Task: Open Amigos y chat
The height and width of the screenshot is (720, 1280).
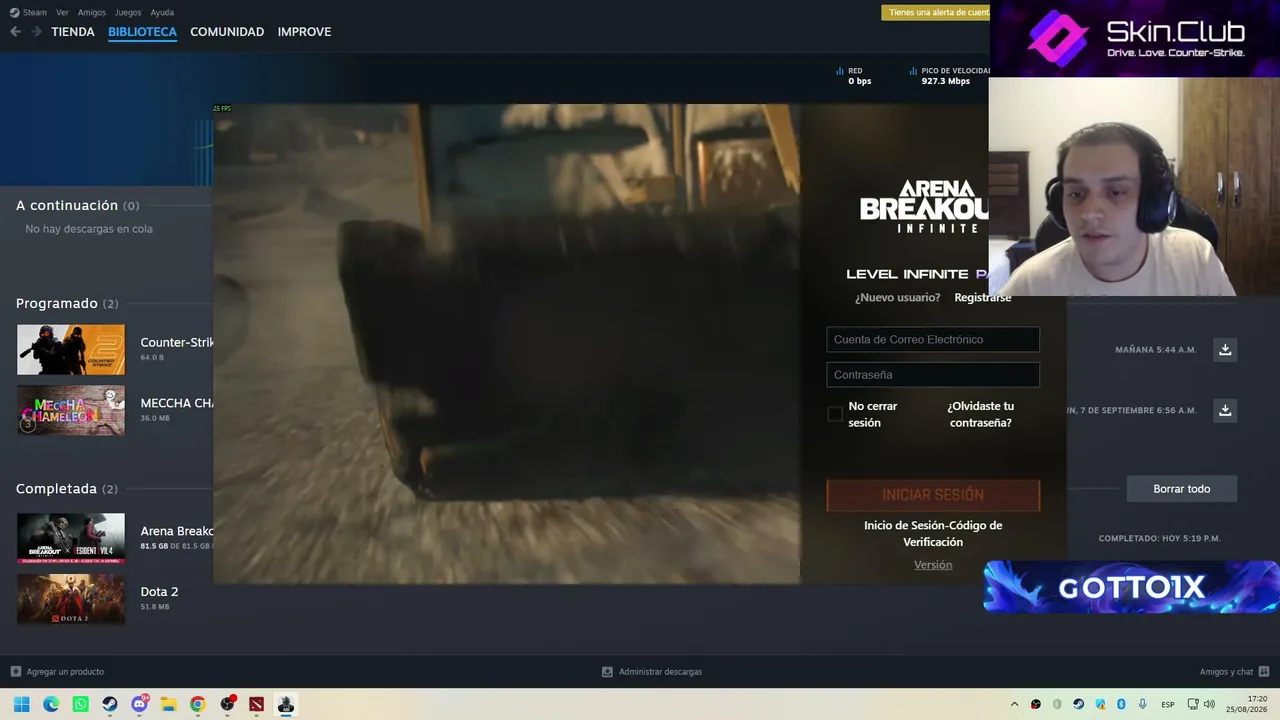Action: pos(1234,672)
